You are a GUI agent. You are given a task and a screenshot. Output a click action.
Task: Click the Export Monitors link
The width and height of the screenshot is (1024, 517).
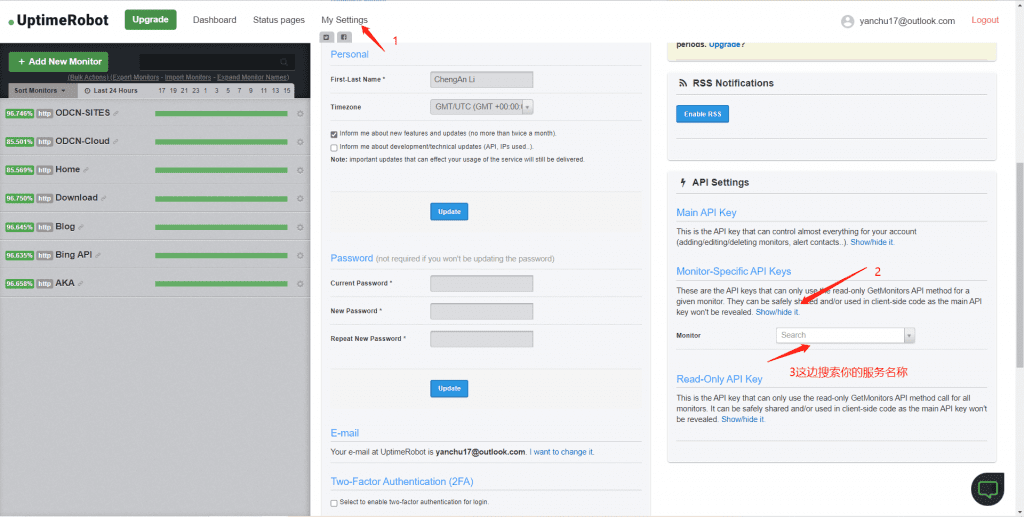[135, 77]
